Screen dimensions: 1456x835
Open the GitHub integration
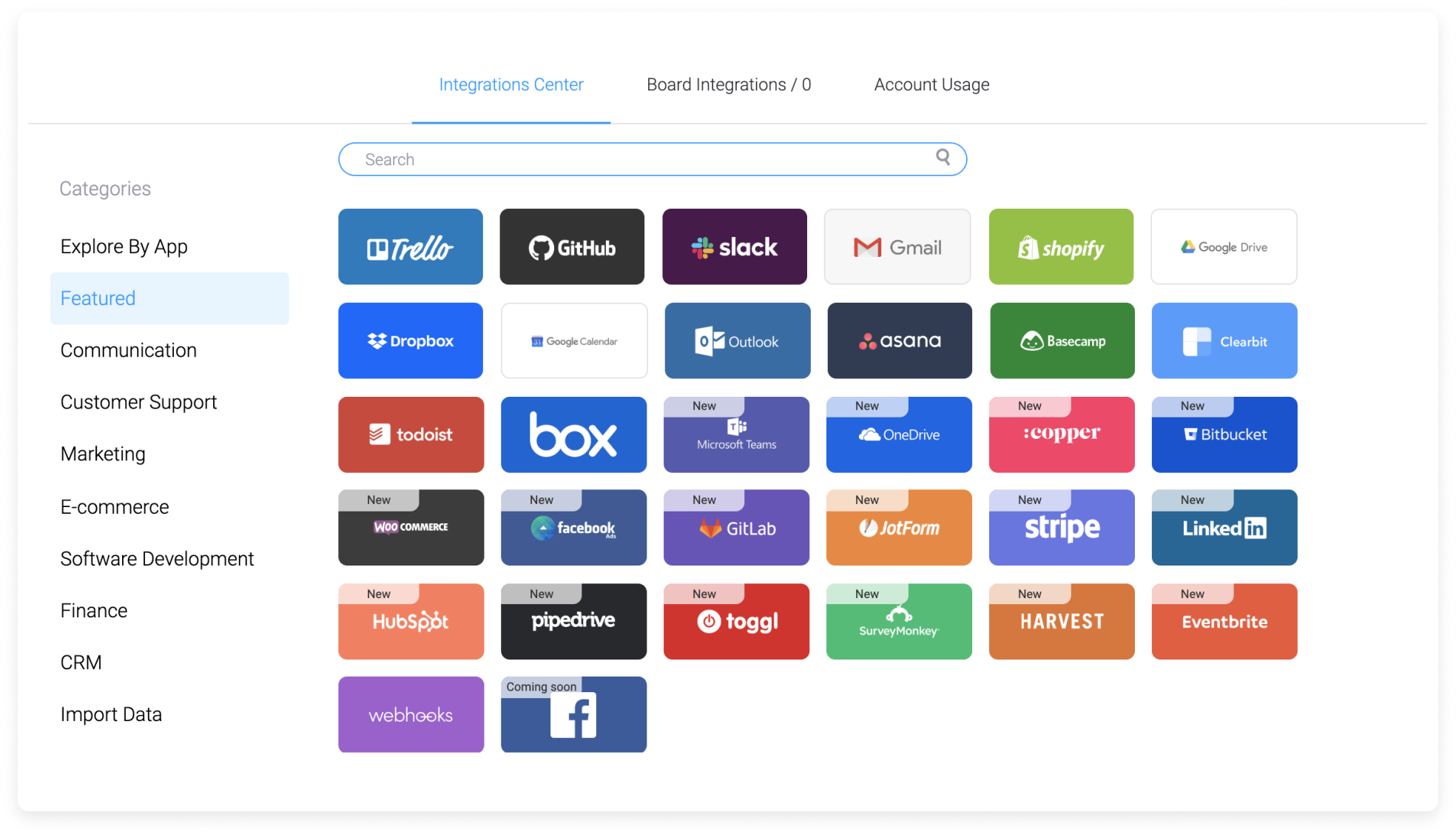(571, 247)
